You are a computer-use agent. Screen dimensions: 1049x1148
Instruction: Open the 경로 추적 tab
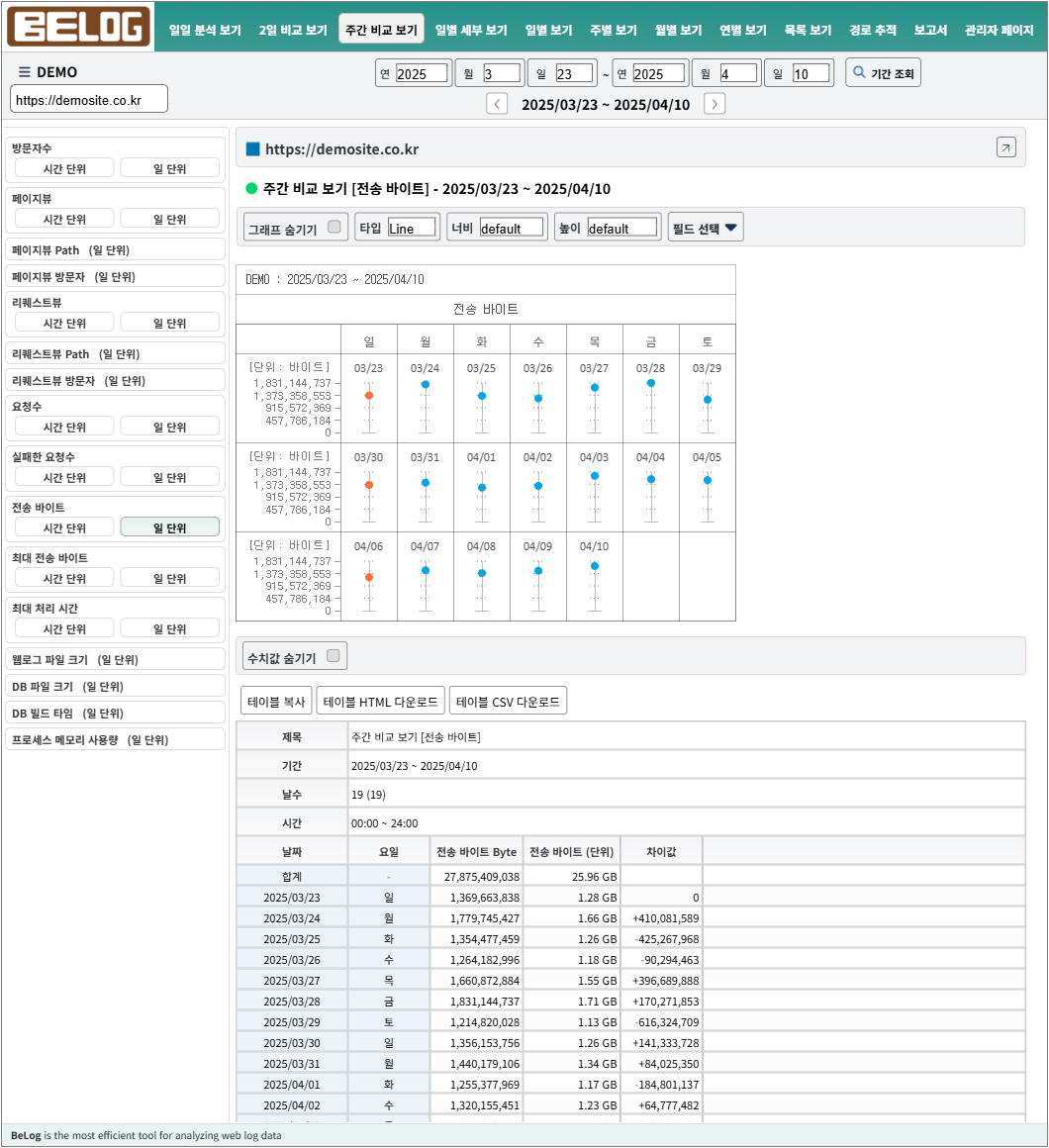873,30
